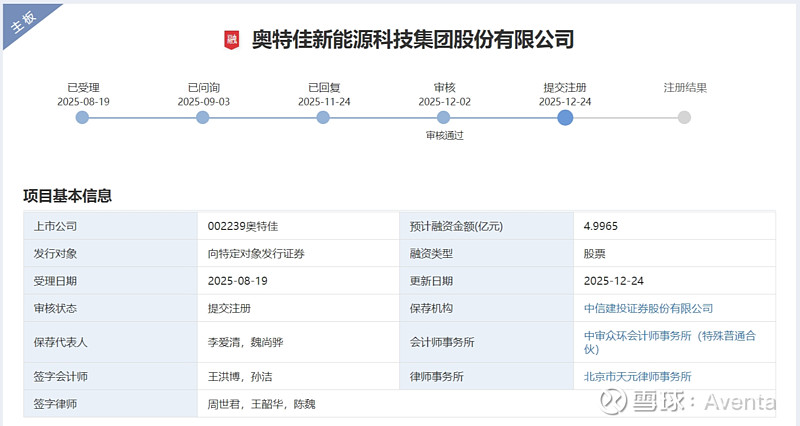Click the 更新日期 value 2025-12-24 in table

point(614,281)
